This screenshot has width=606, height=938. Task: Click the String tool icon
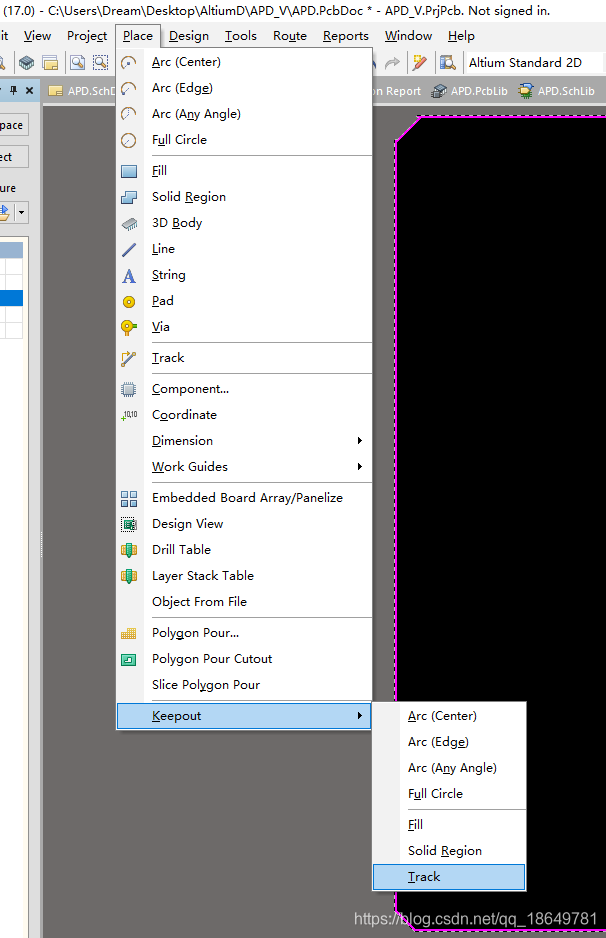click(x=129, y=275)
